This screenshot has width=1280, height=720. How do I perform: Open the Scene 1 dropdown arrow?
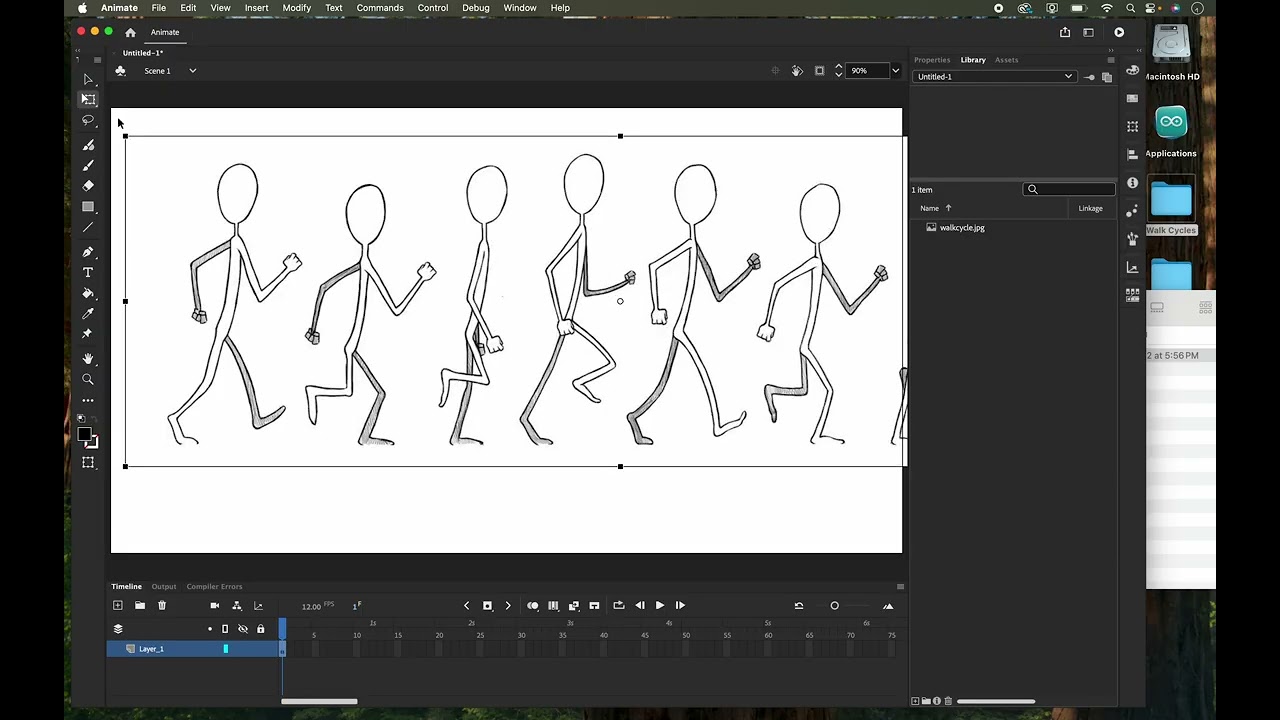(193, 71)
